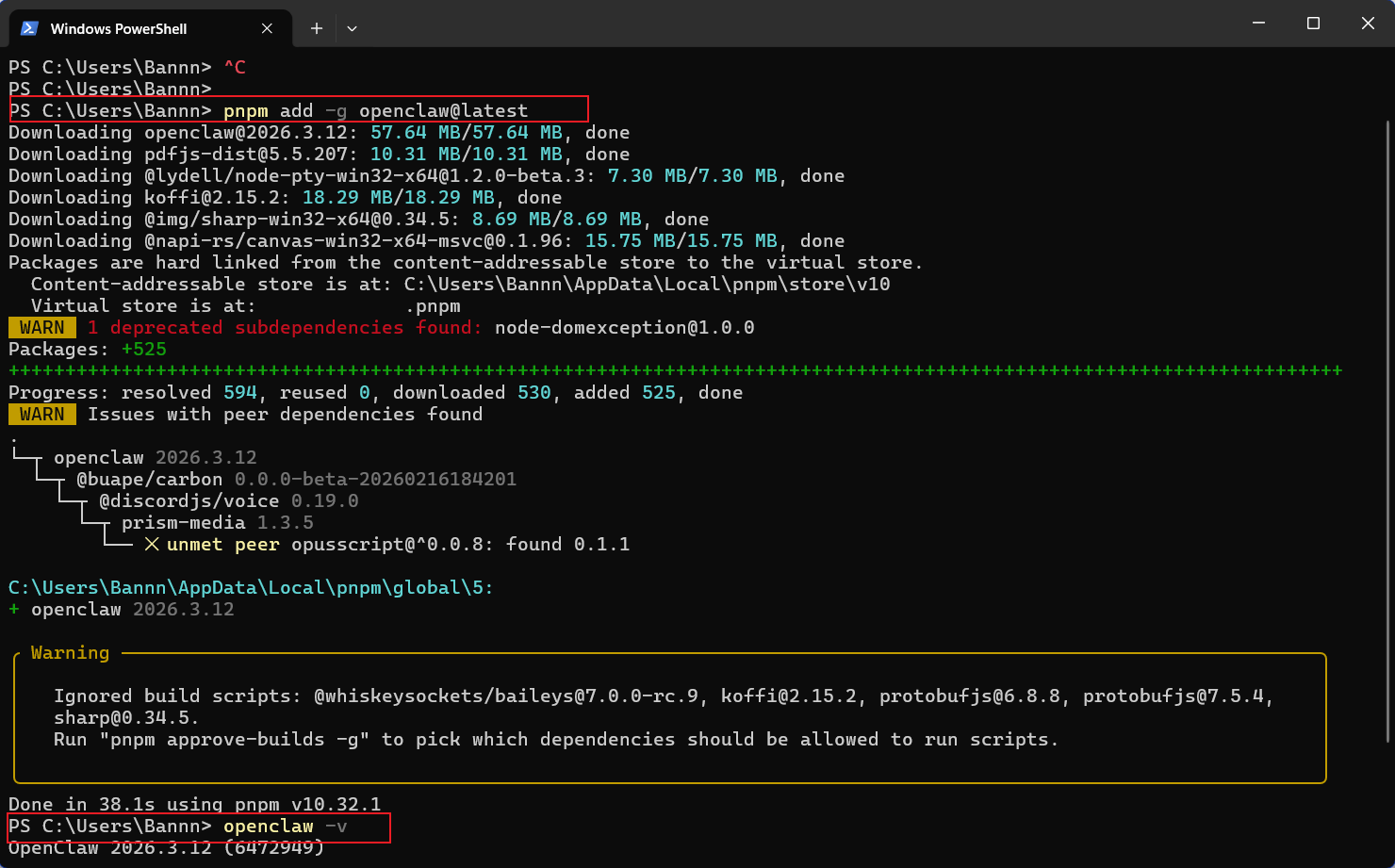The width and height of the screenshot is (1395, 868).
Task: Click the 'pnpm approve-builds -g' instruction line
Action: pyautogui.click(x=556, y=739)
